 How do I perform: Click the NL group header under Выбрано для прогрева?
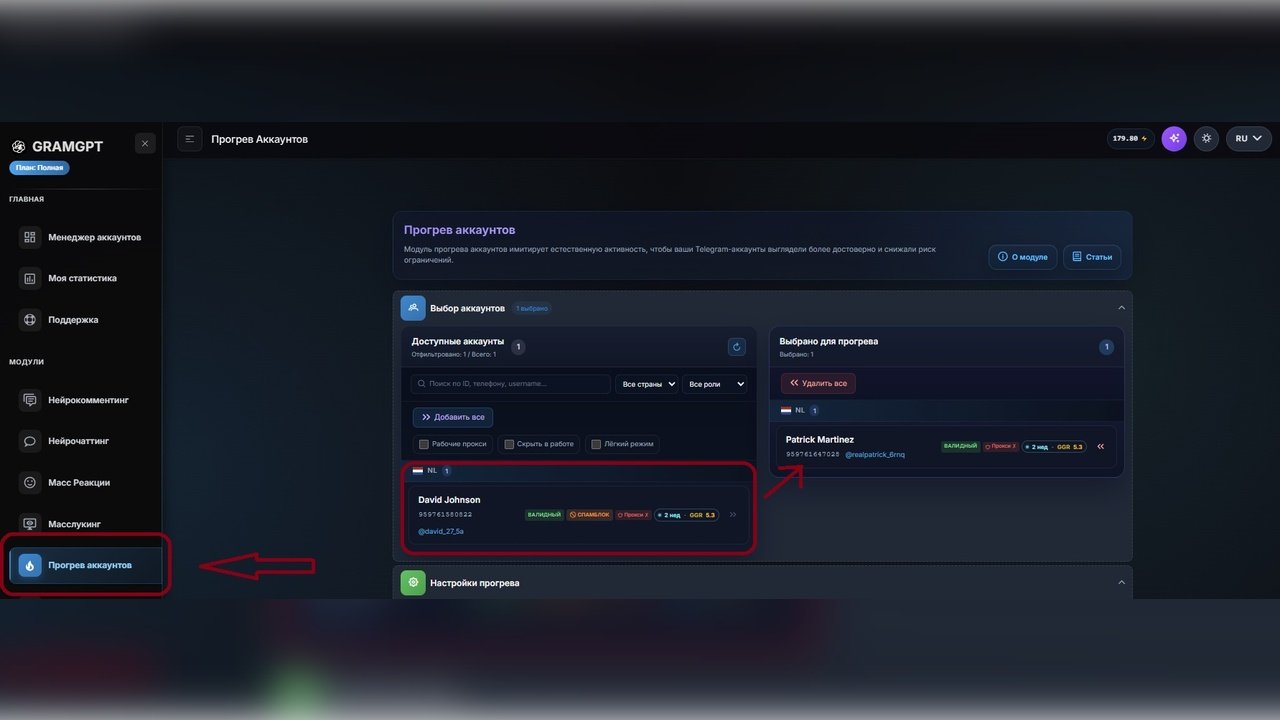[x=947, y=410]
